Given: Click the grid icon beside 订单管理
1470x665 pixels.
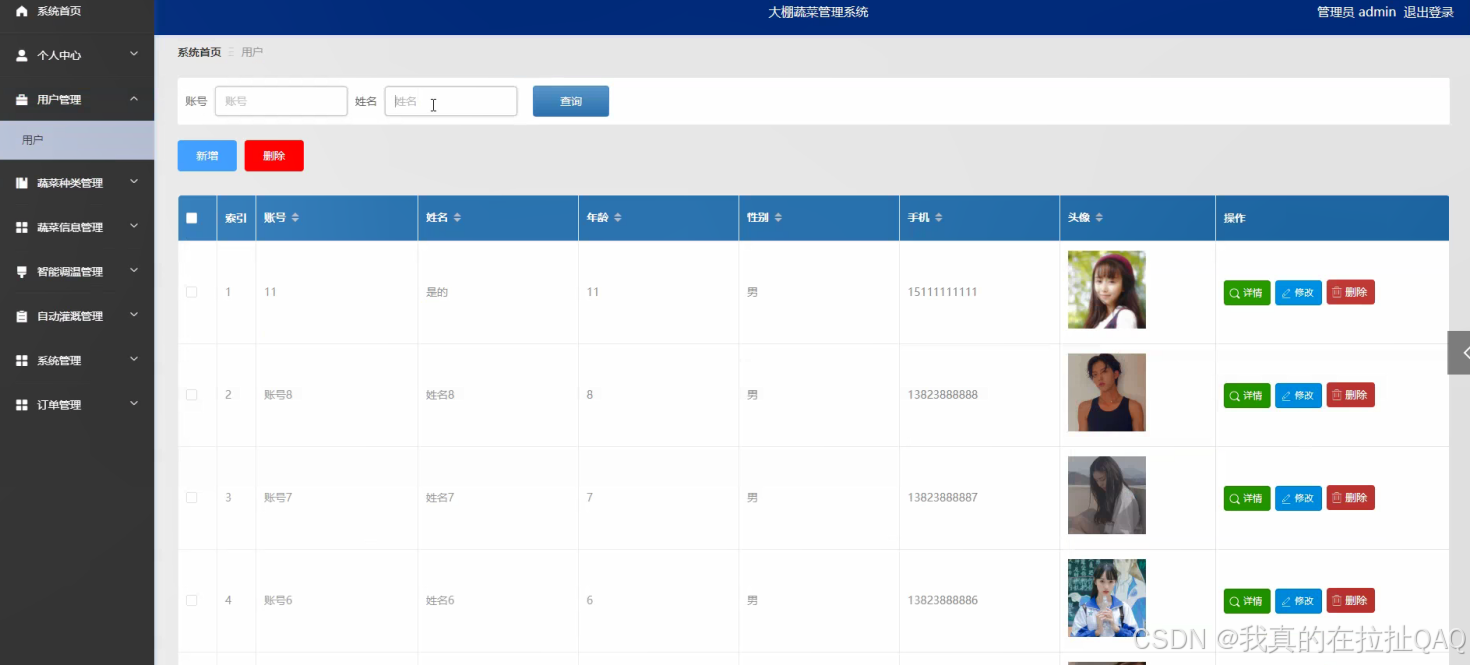Looking at the screenshot, I should (x=22, y=405).
